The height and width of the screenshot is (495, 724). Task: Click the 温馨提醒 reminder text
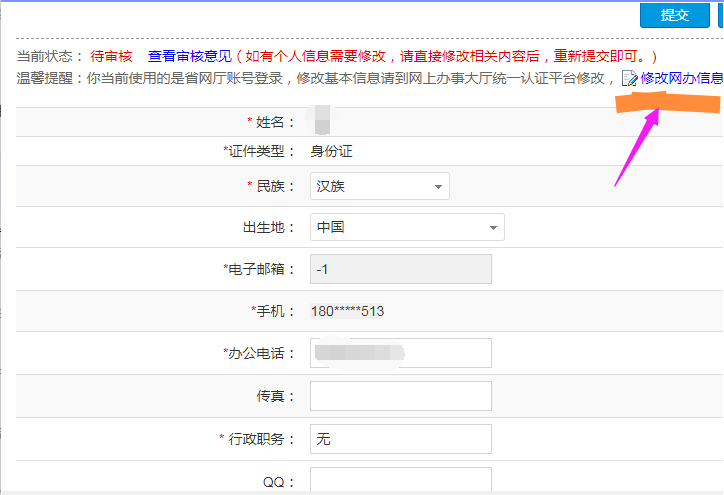[x=315, y=78]
